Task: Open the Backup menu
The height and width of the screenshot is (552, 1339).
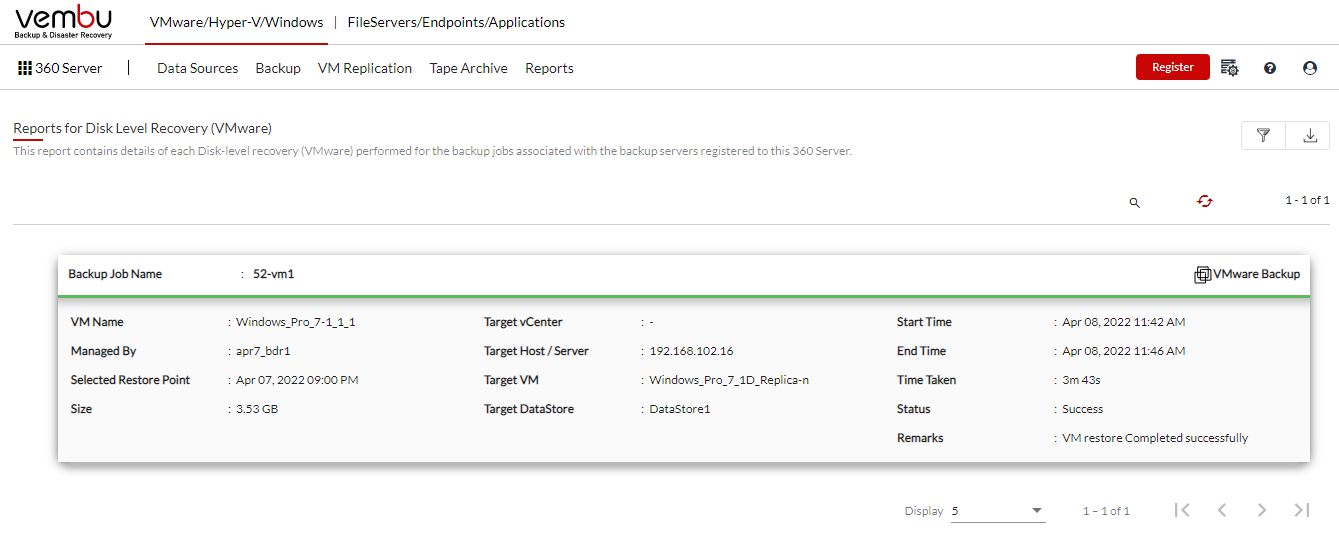Action: [x=278, y=68]
